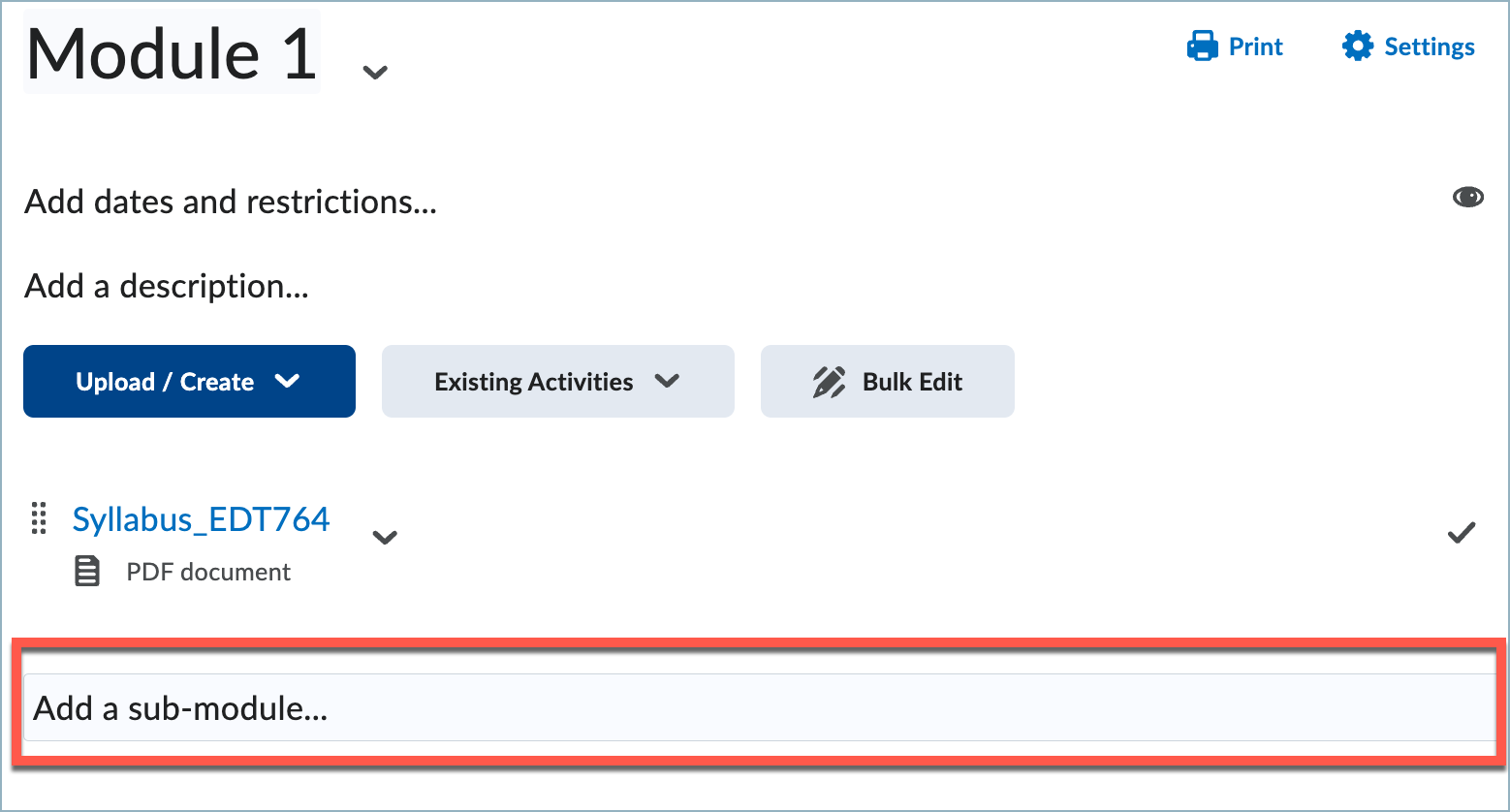The width and height of the screenshot is (1510, 812).
Task: Open the Module 1 title dropdown chevron
Action: 375,72
